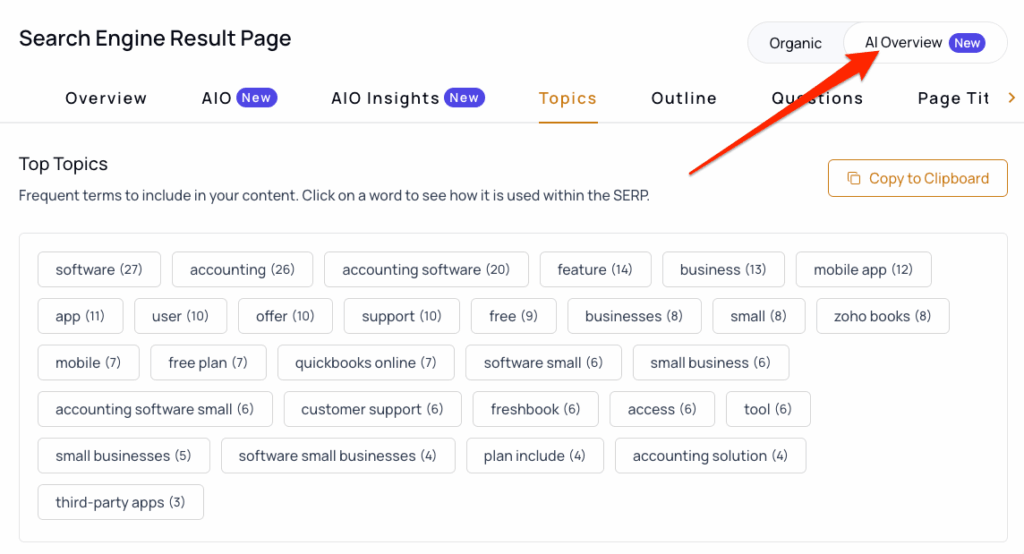This screenshot has height=554, width=1024.
Task: Open the AIO tab
Action: (239, 98)
